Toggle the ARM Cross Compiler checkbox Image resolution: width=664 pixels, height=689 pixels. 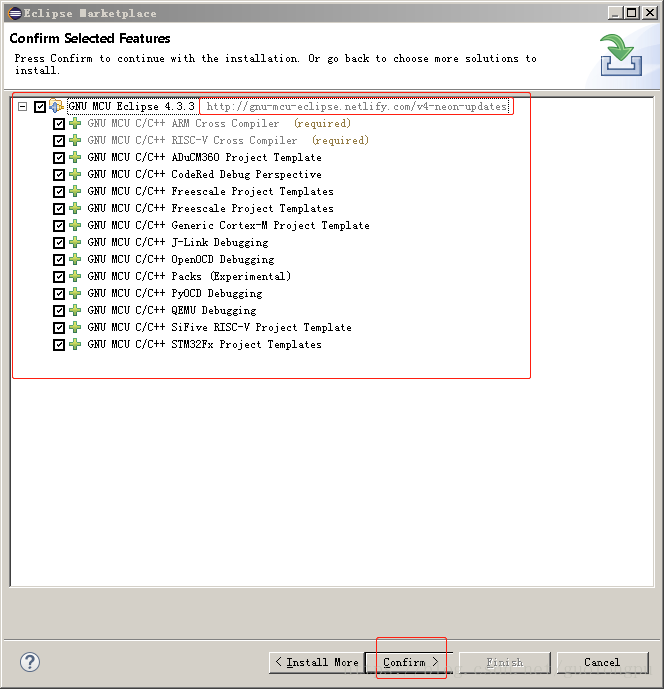58,124
